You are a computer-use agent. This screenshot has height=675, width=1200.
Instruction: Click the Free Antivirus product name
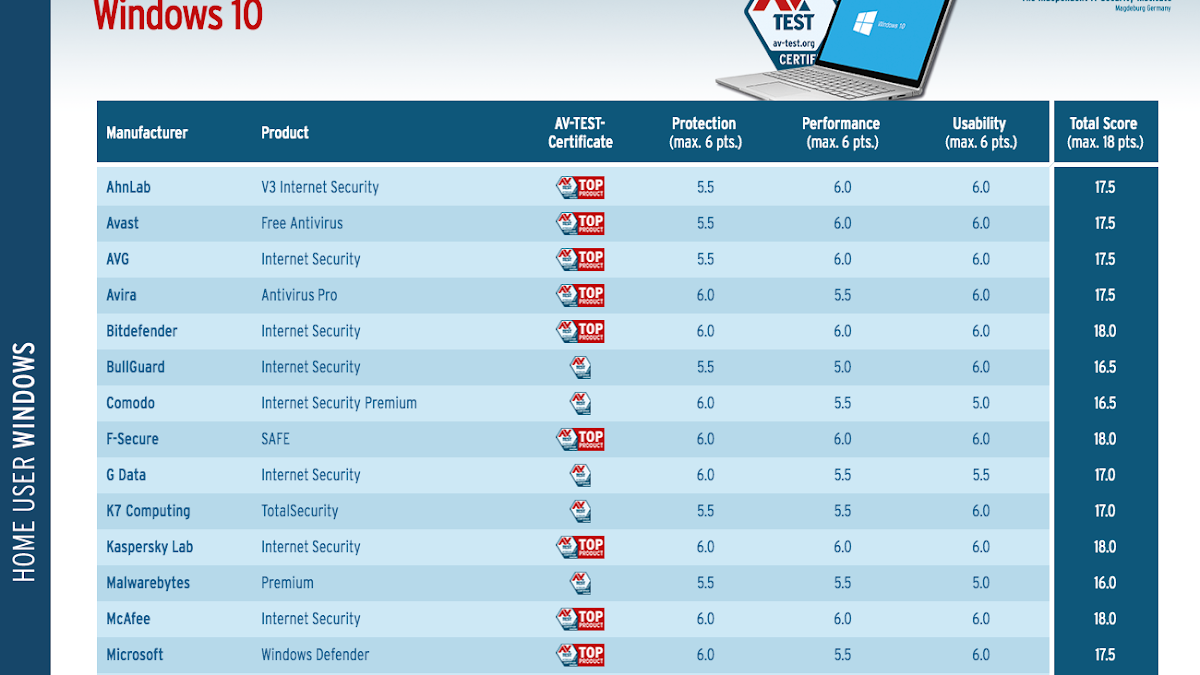pyautogui.click(x=302, y=223)
